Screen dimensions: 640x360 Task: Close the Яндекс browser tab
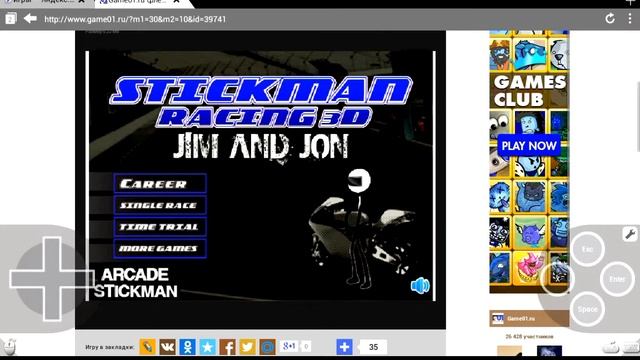pos(81,2)
